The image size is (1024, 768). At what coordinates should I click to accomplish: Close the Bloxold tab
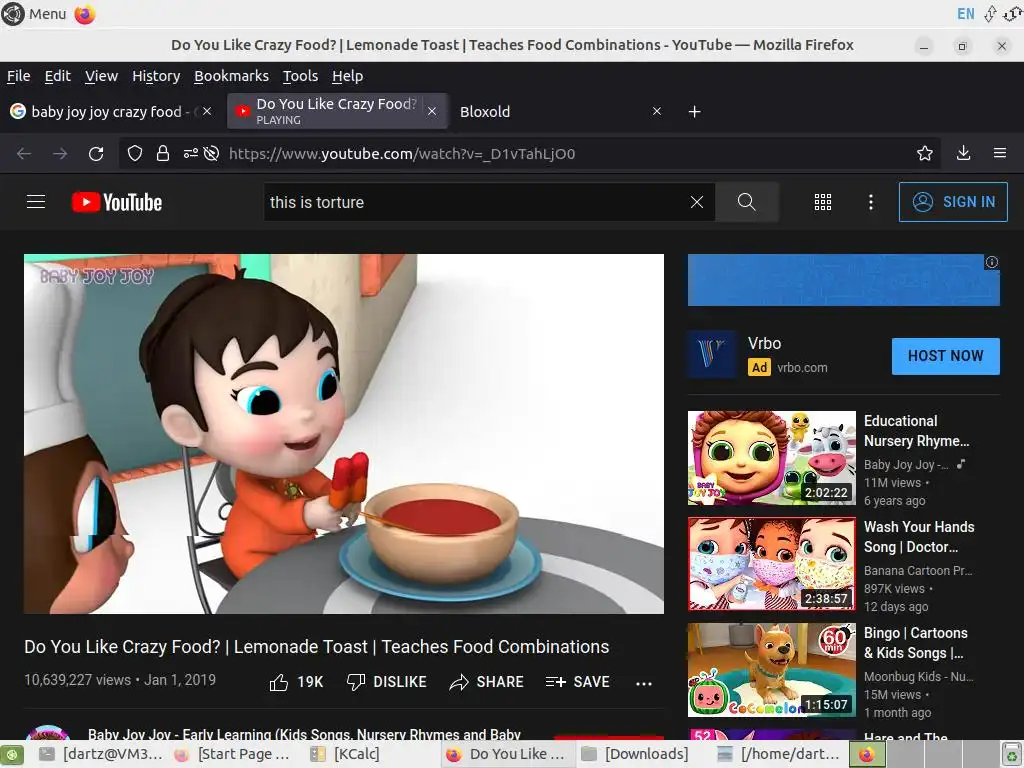(657, 112)
